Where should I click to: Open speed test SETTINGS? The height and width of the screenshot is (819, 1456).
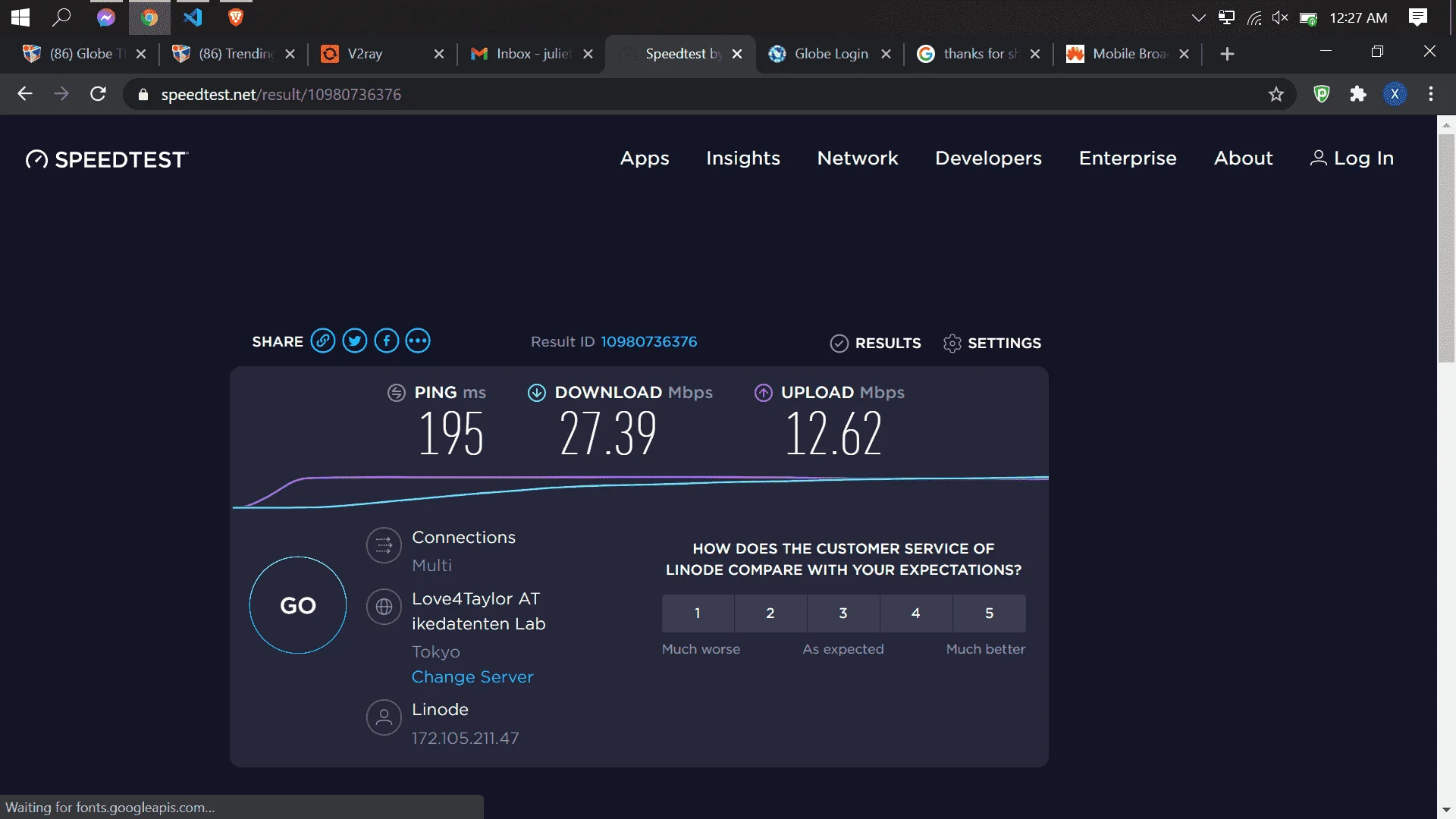pyautogui.click(x=992, y=344)
